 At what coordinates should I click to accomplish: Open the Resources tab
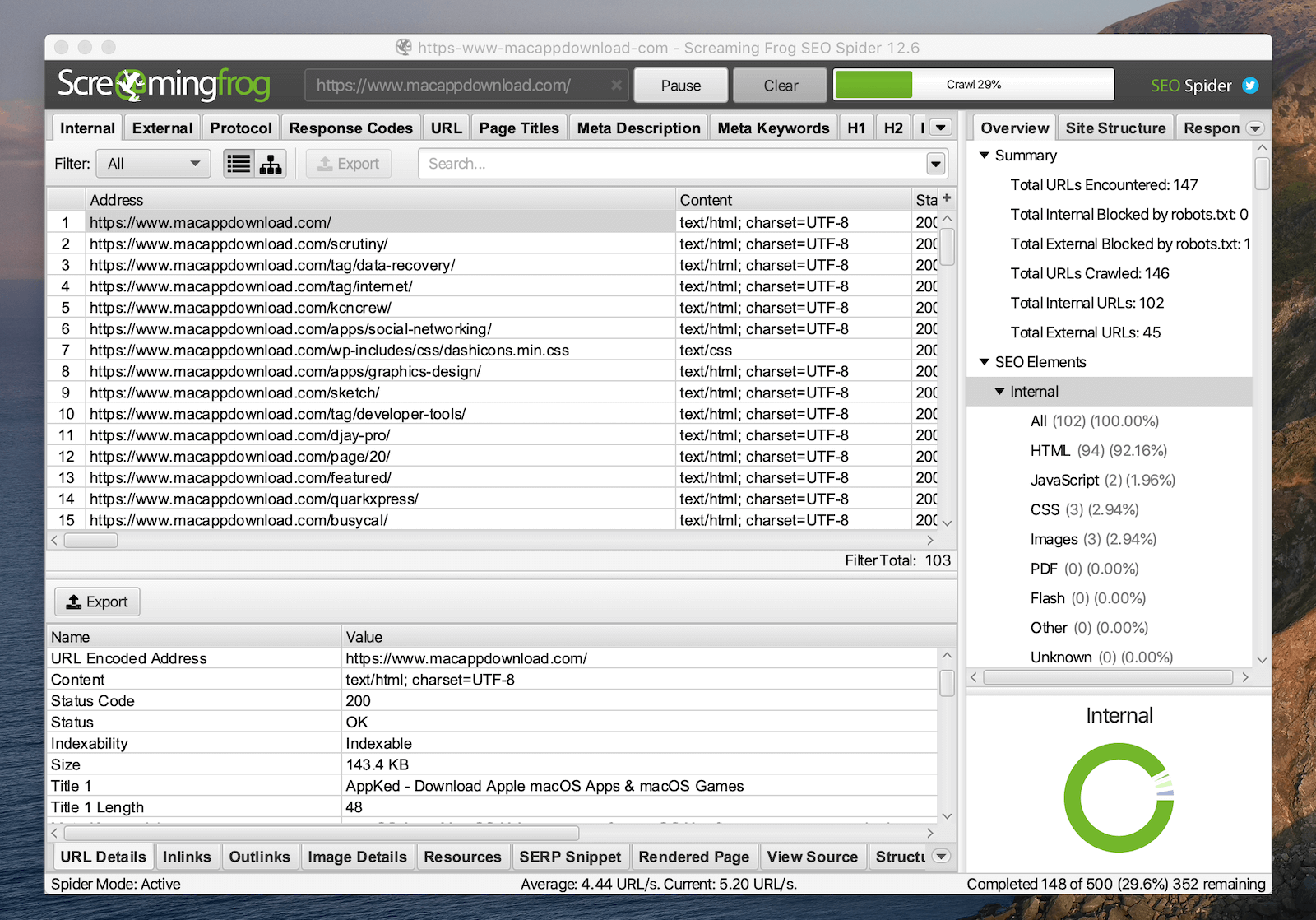pos(462,857)
